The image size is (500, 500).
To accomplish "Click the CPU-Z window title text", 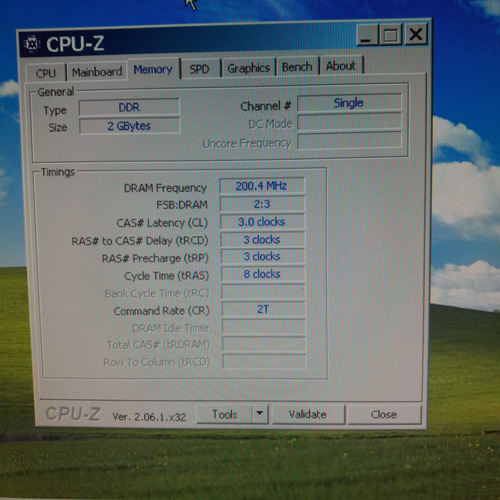I will point(75,44).
